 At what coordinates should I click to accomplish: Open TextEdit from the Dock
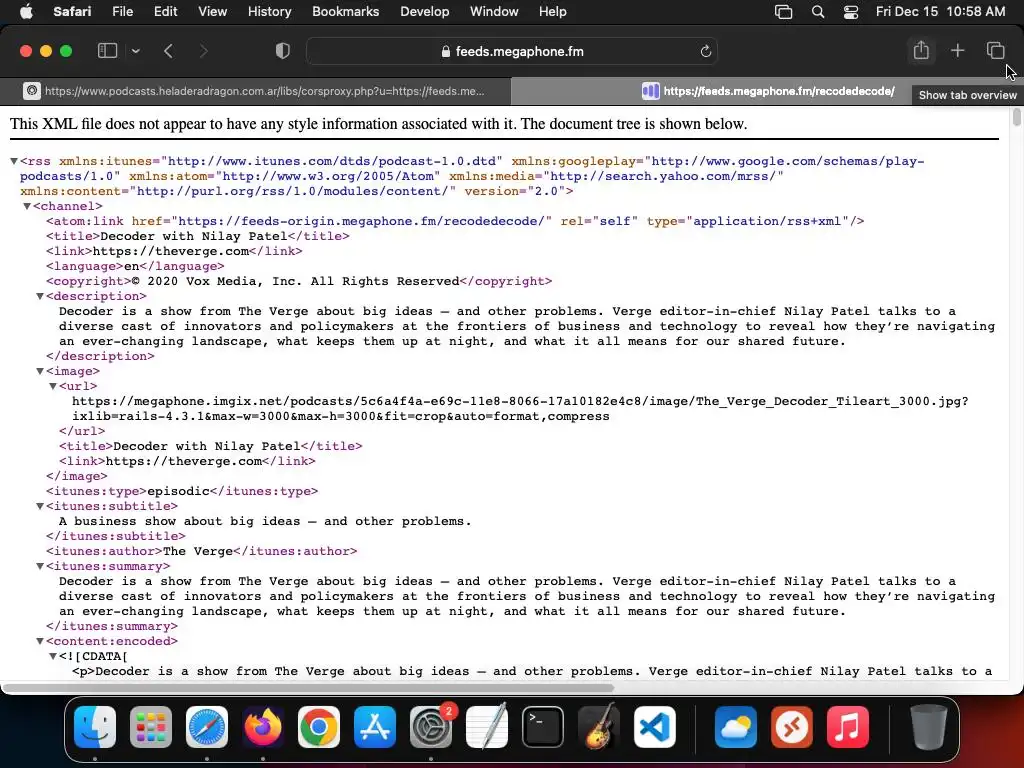[487, 727]
